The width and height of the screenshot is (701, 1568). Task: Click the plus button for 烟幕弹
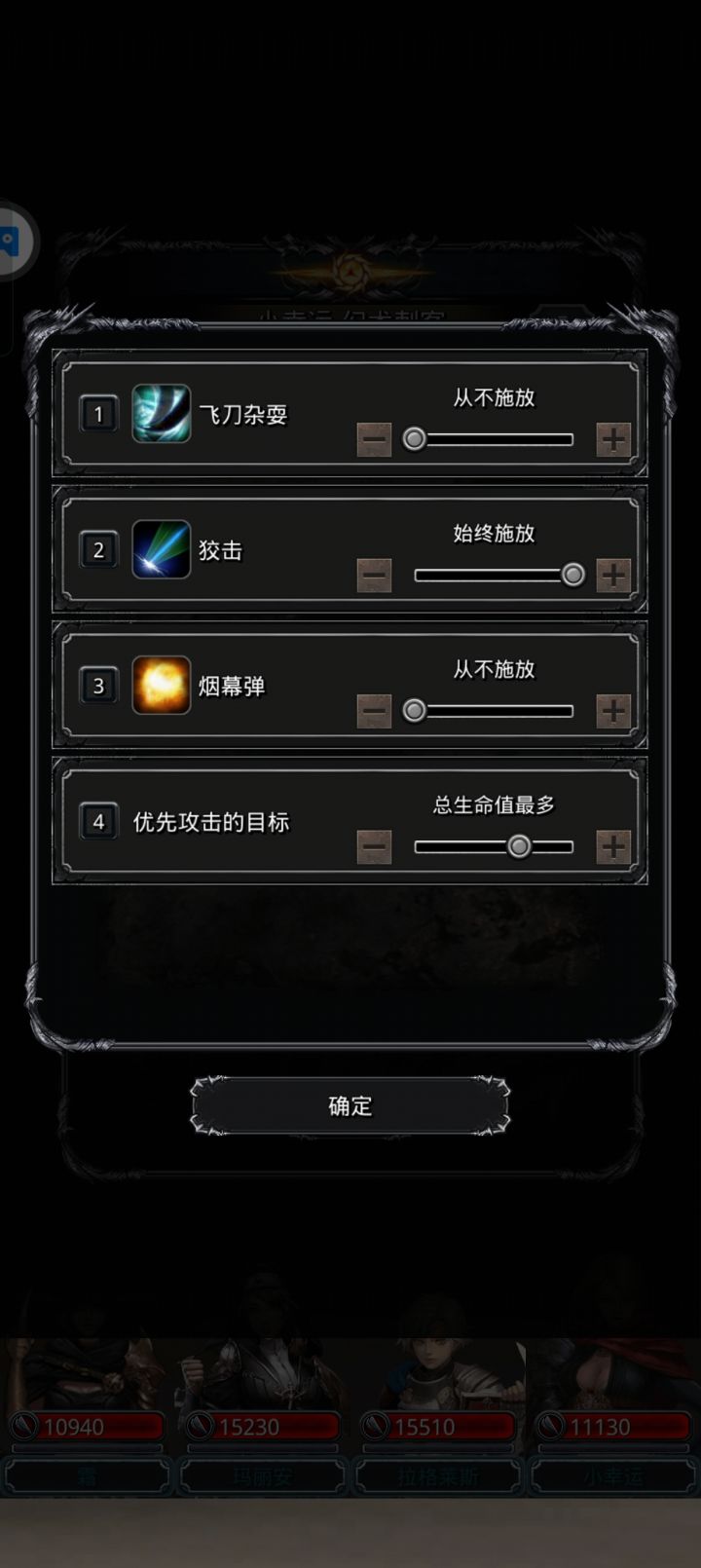pos(613,711)
